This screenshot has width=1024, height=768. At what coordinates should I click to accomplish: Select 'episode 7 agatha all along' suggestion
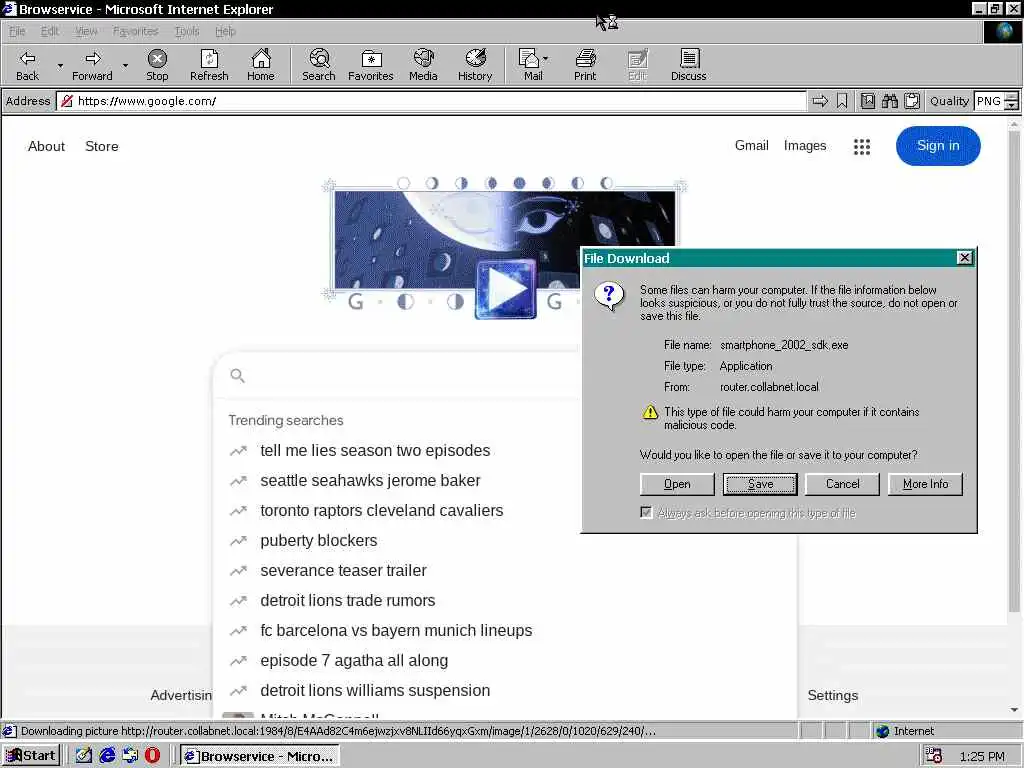pos(354,661)
